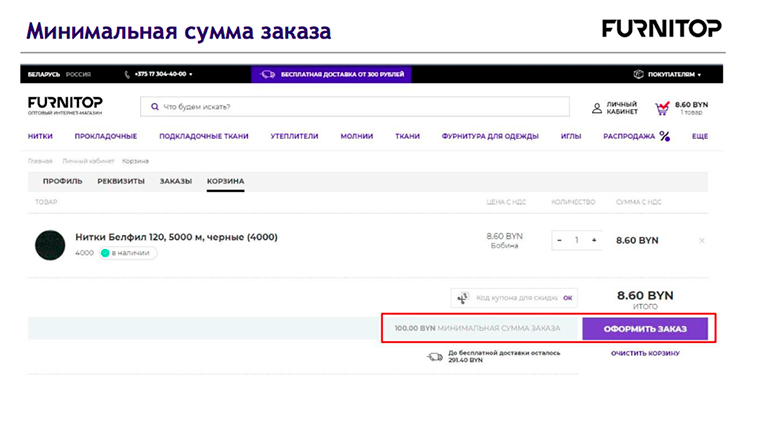Click the в наличии availability badge
The image size is (770, 431).
[128, 253]
